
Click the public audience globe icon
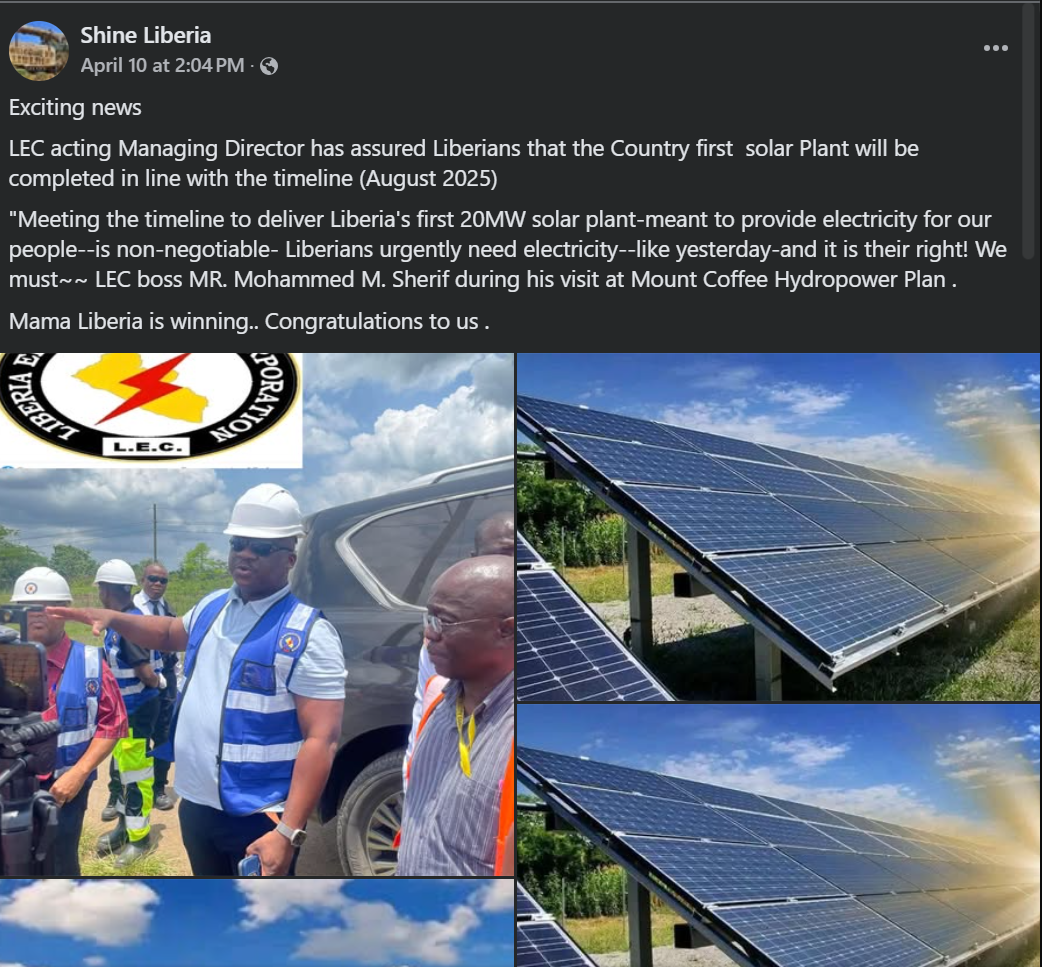(268, 66)
